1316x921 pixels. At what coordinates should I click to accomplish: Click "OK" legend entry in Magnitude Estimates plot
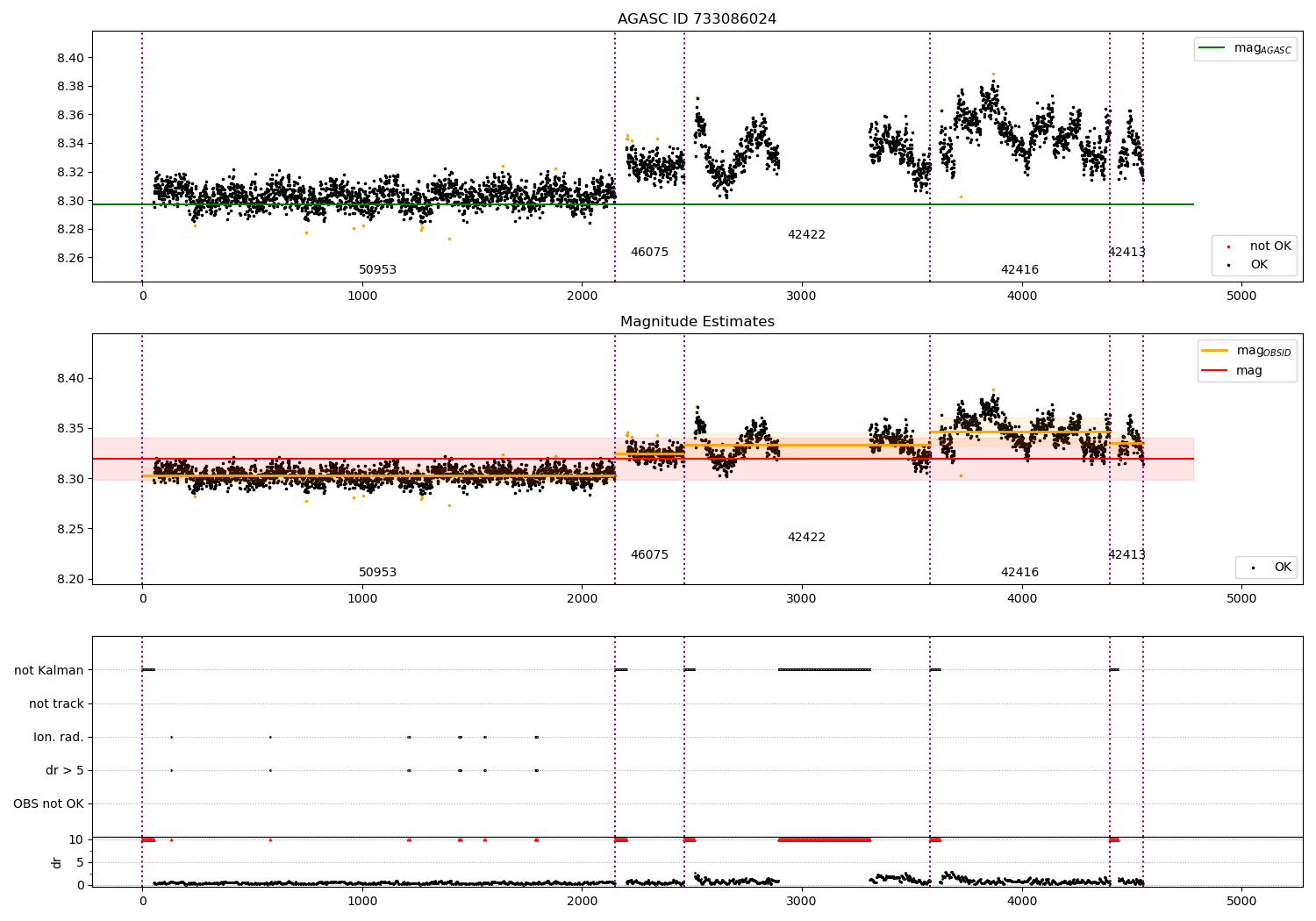pyautogui.click(x=1270, y=568)
